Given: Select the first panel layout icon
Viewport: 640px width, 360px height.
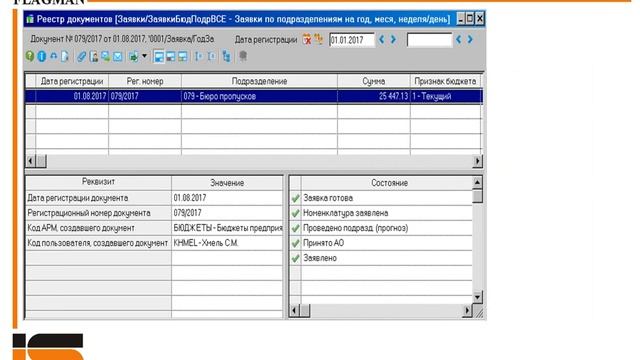Looking at the screenshot, I should pyautogui.click(x=159, y=56).
